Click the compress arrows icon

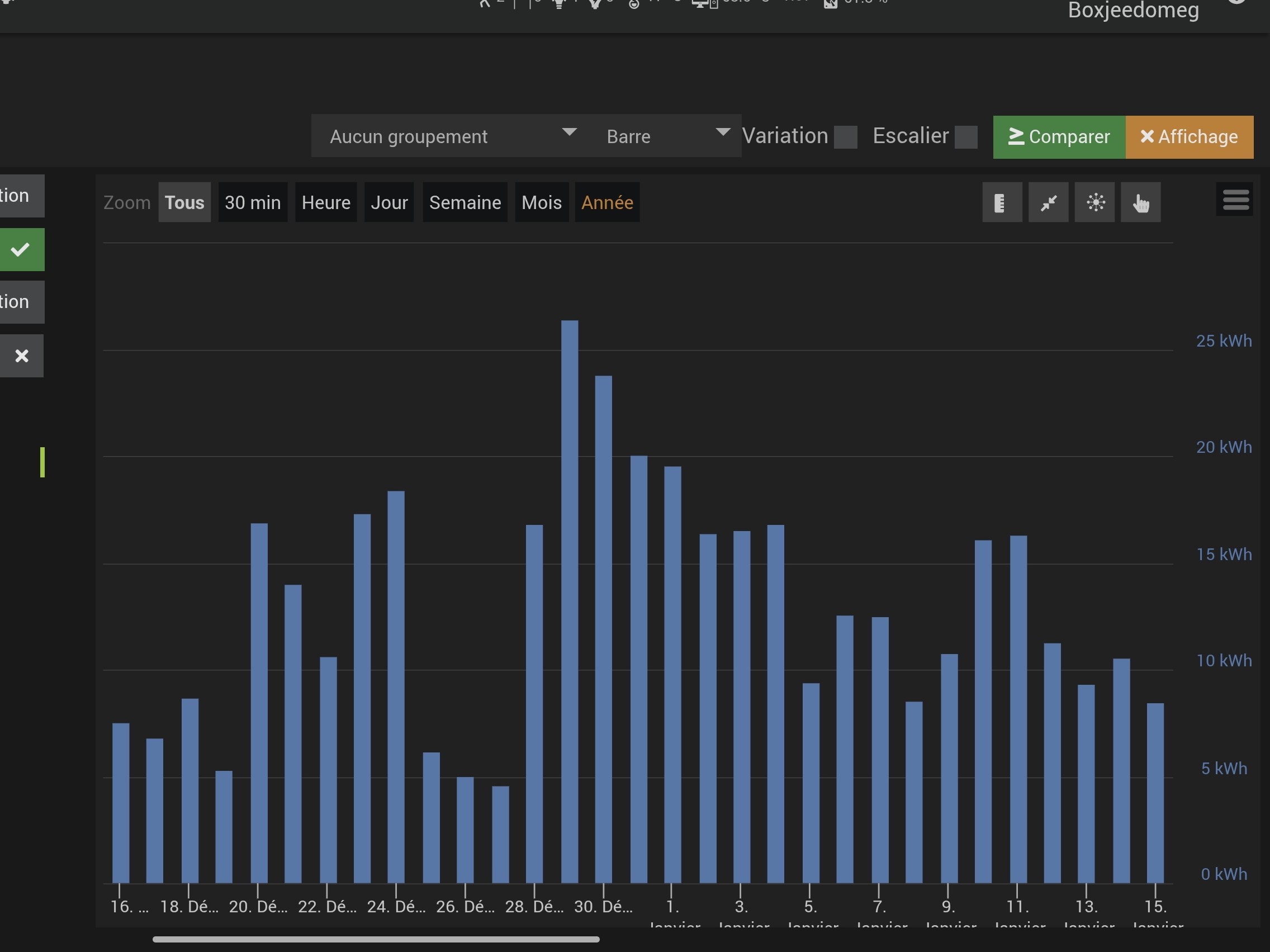tap(1048, 202)
